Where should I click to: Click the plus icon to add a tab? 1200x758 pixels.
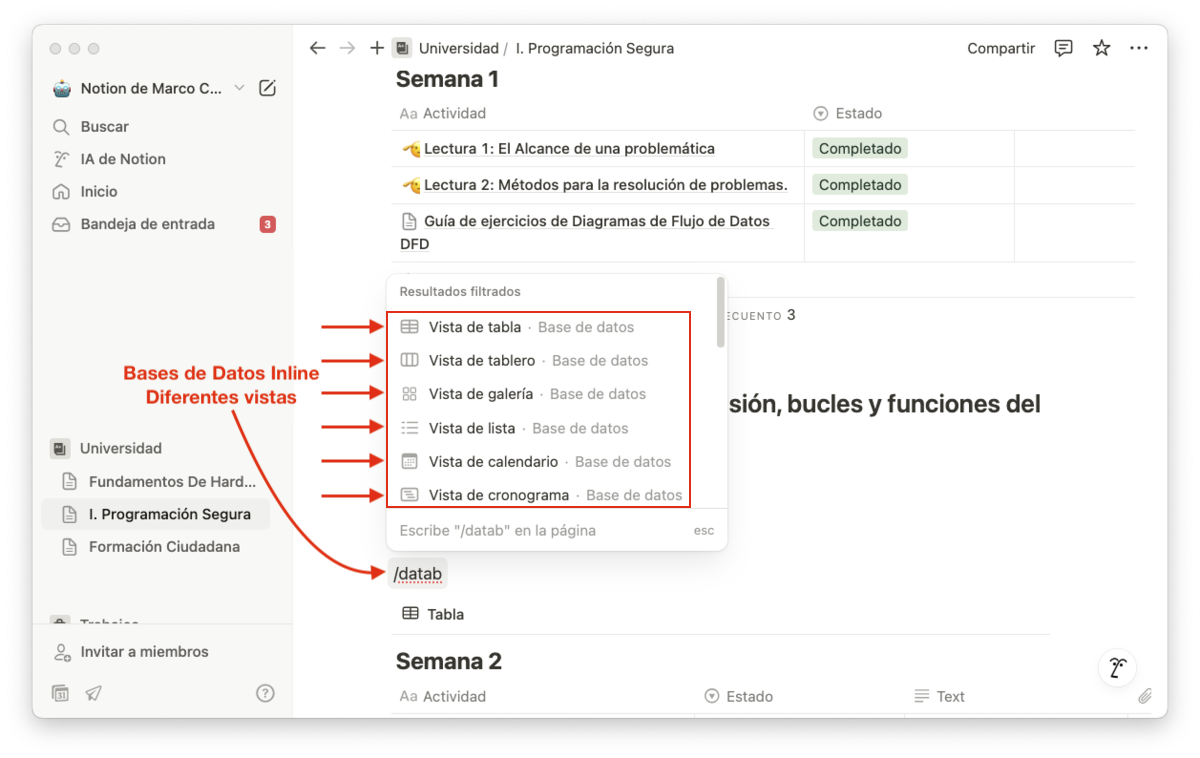click(x=376, y=48)
